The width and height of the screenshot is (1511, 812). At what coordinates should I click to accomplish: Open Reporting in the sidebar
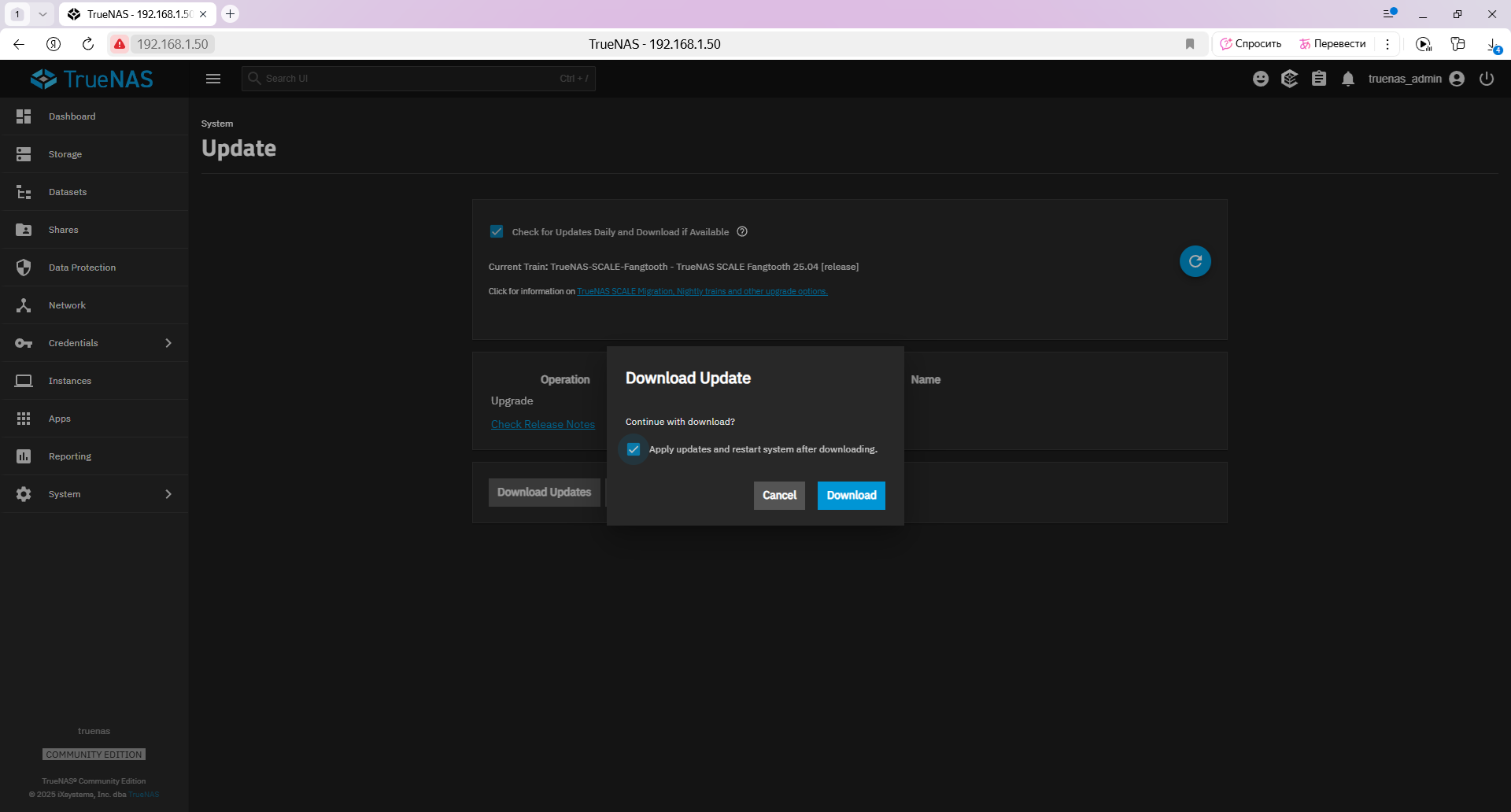click(94, 456)
